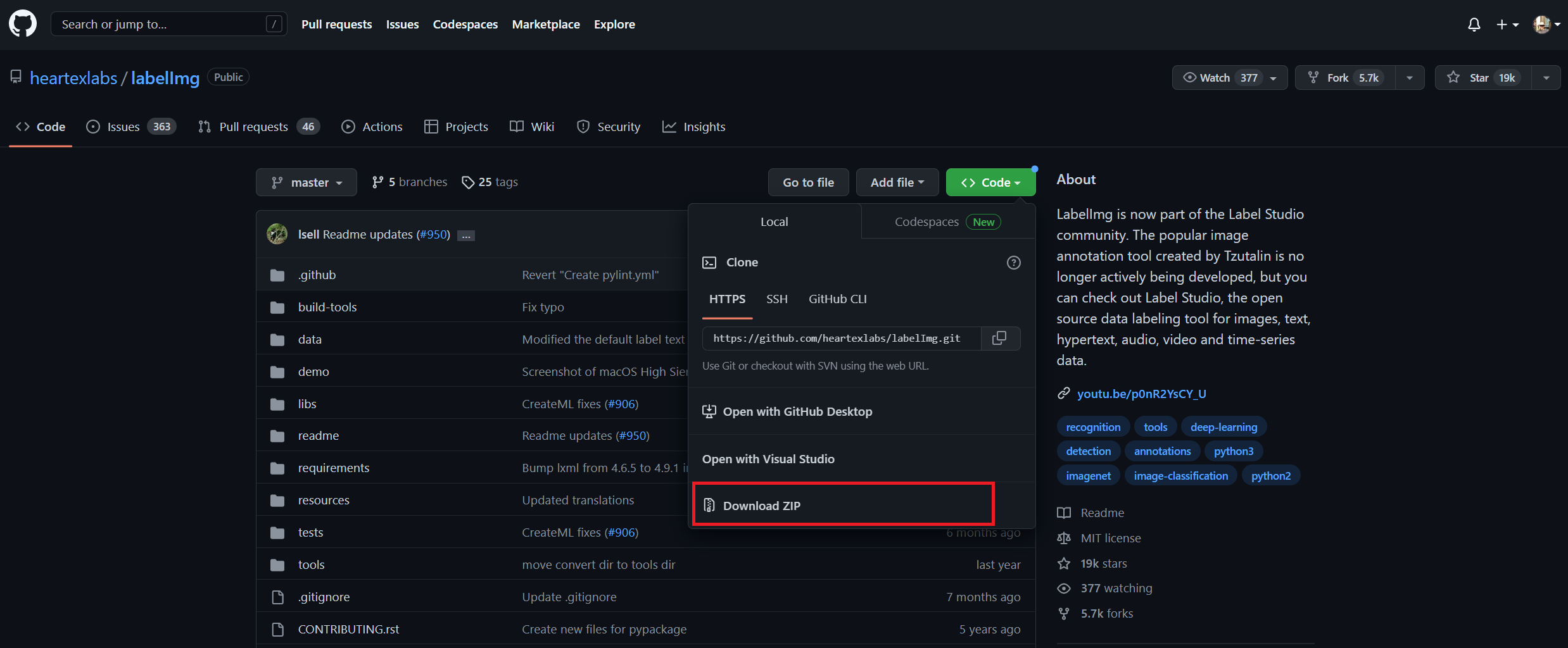The height and width of the screenshot is (648, 1568).
Task: Click the readme folder icon
Action: click(277, 436)
